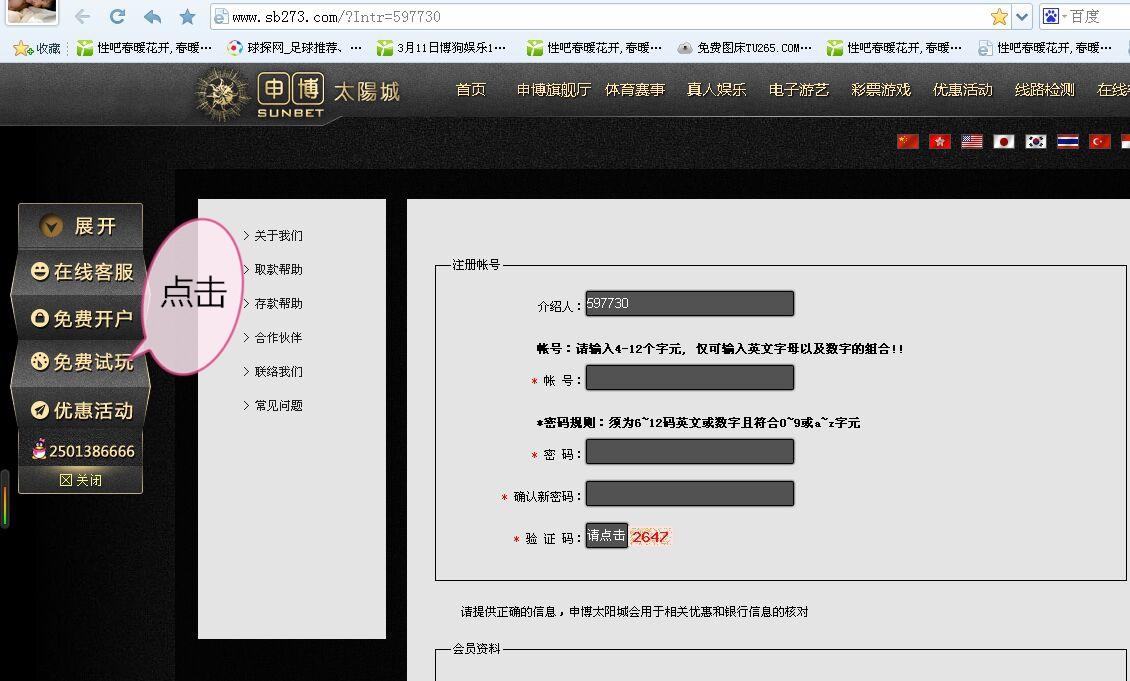Image resolution: width=1130 pixels, height=681 pixels.
Task: Open 优惠活动 nav item in top bar
Action: [x=962, y=89]
